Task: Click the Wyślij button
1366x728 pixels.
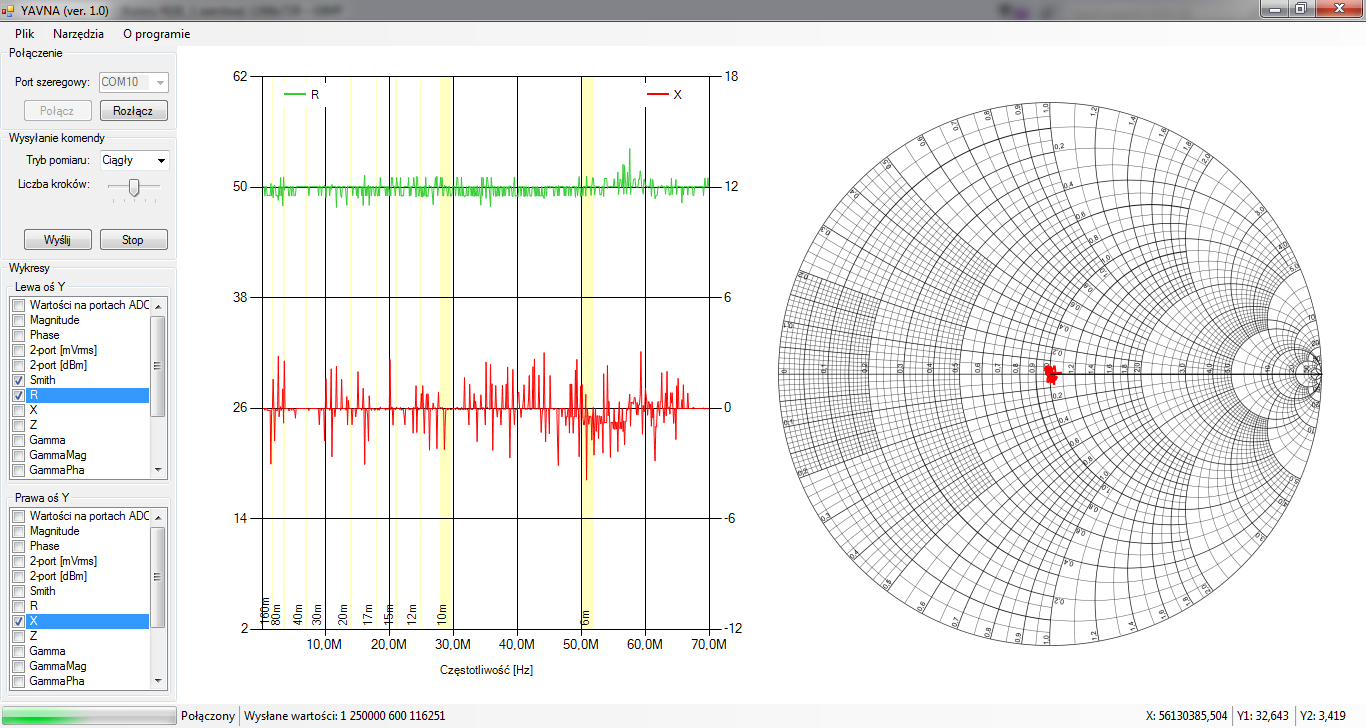Action: 58,240
